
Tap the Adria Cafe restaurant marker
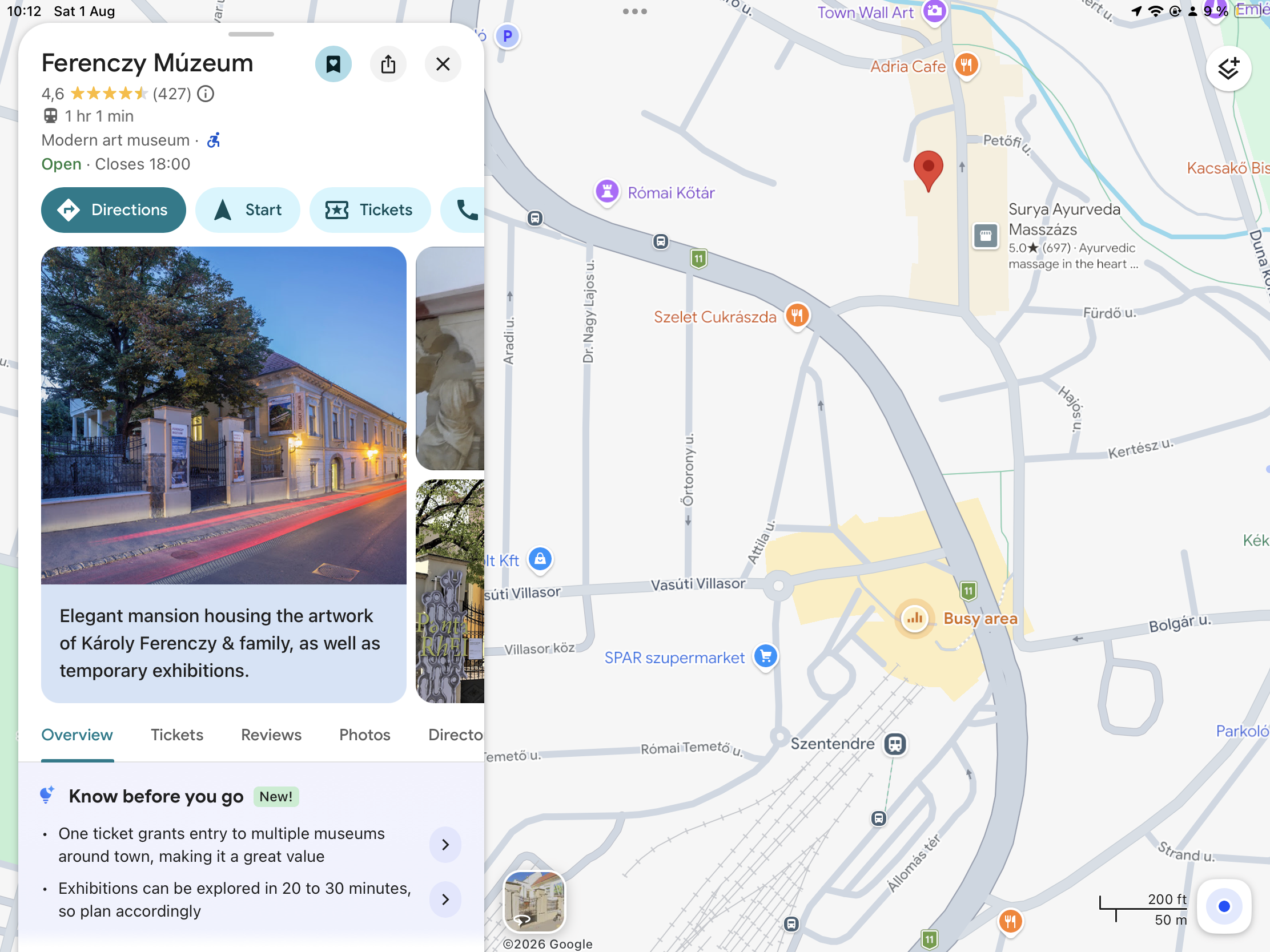click(x=967, y=65)
